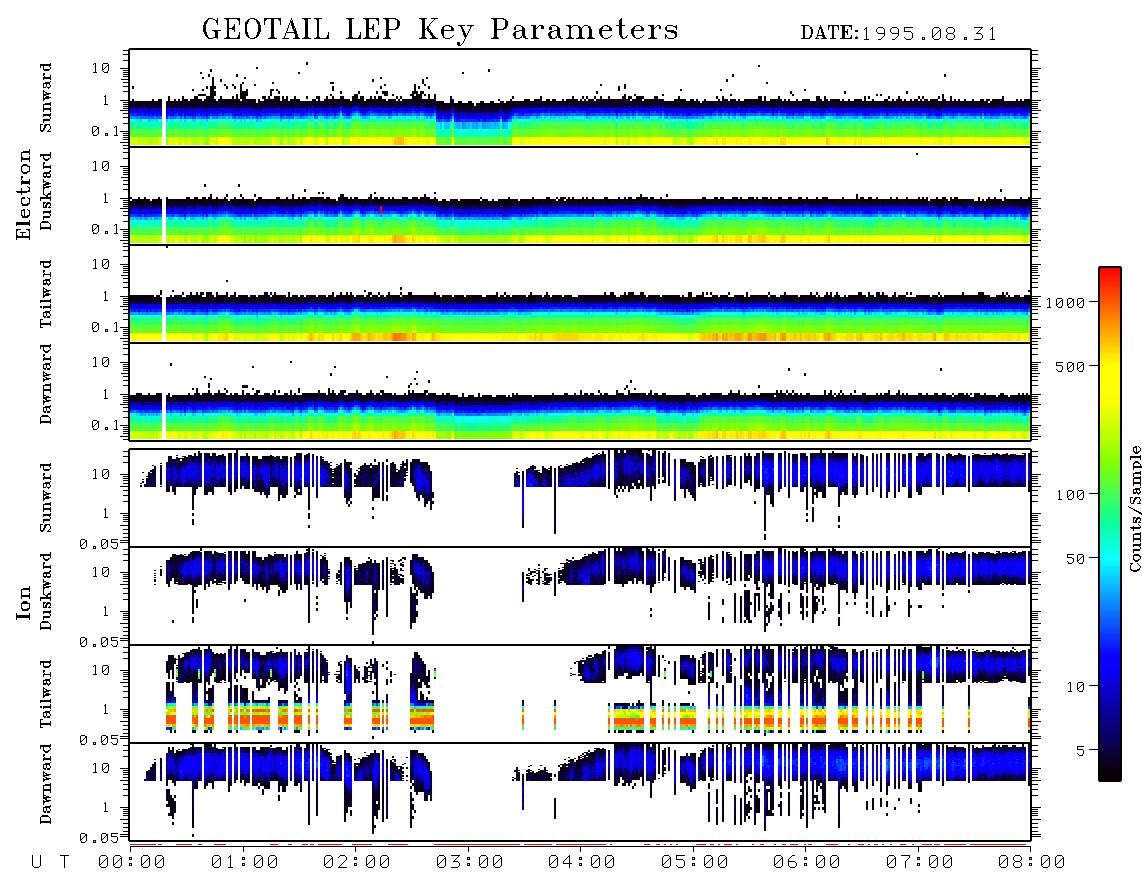1142x880 pixels.
Task: Click the Electron Duskward spectrogram panel
Action: [580, 195]
